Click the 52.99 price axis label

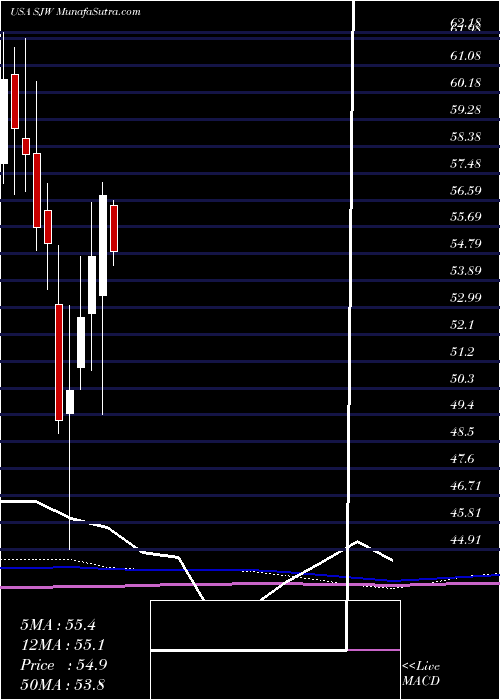(x=465, y=297)
